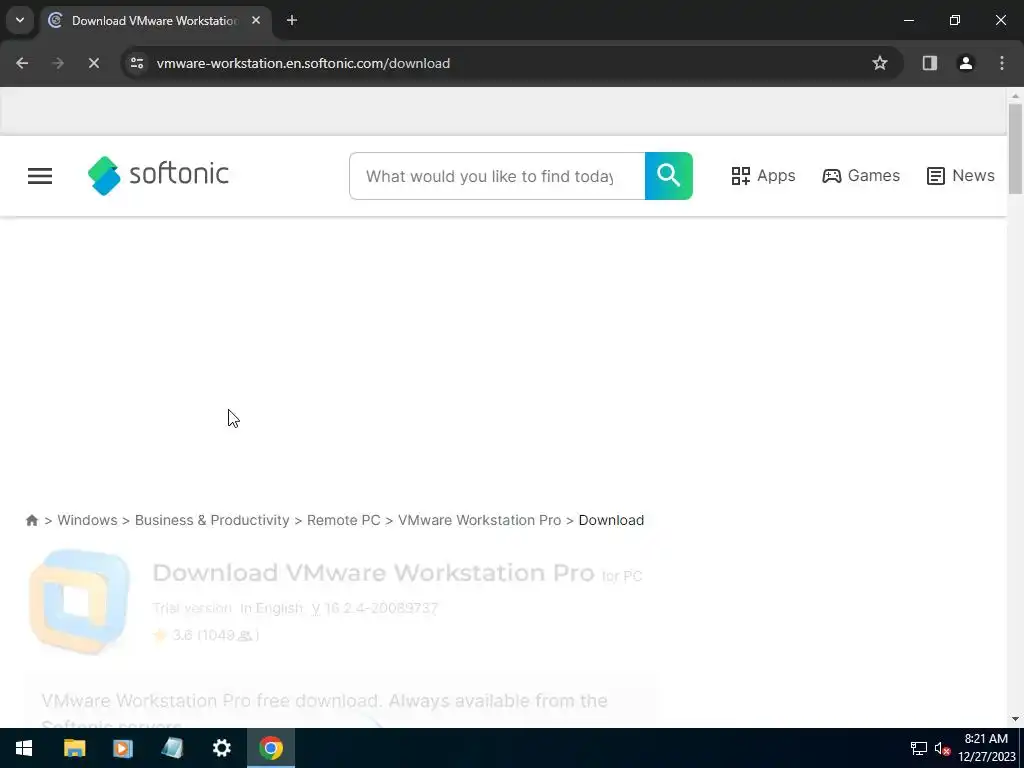
Task: Click the Download breadcrumb text
Action: 611,520
